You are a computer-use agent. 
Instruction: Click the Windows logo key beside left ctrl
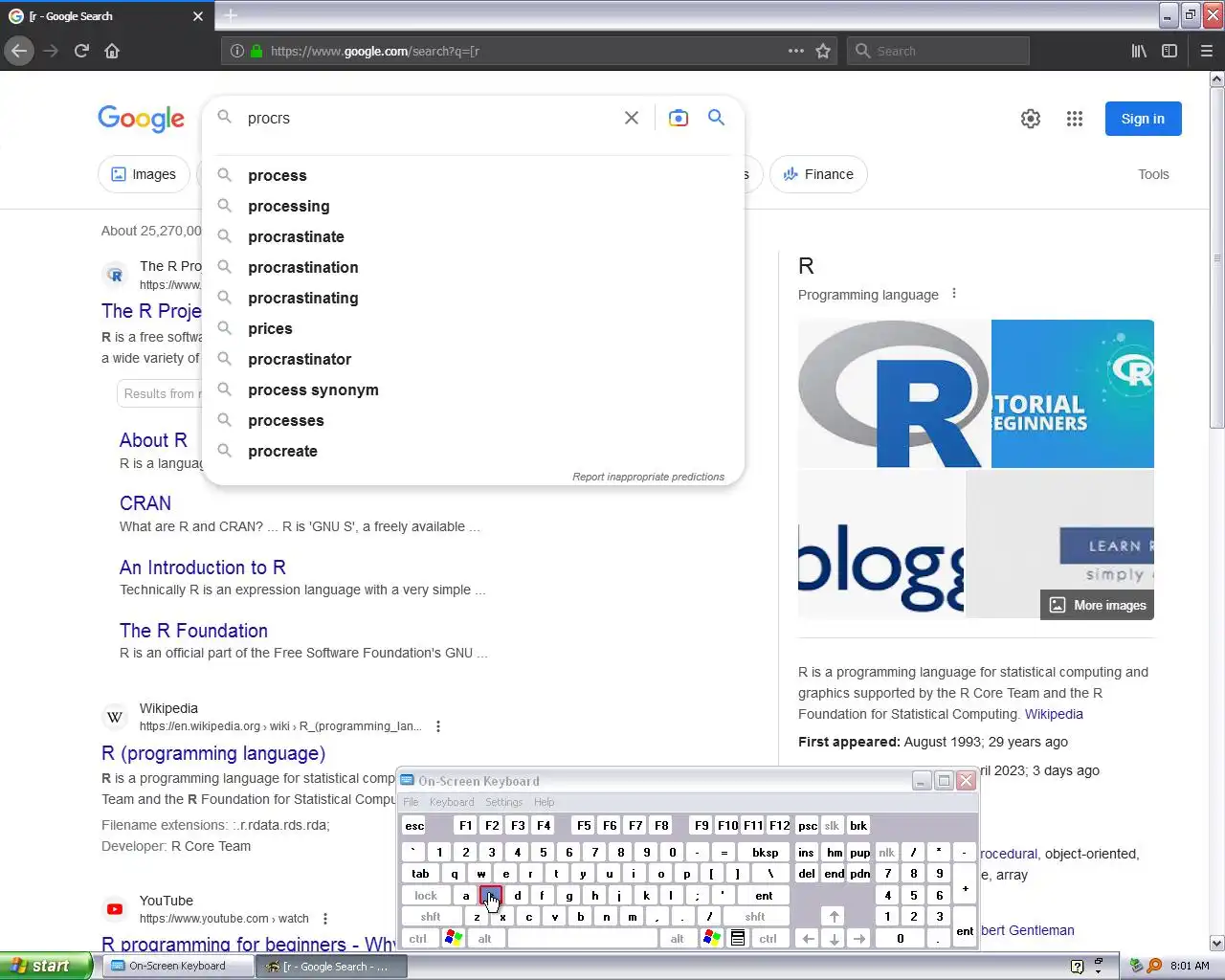454,939
